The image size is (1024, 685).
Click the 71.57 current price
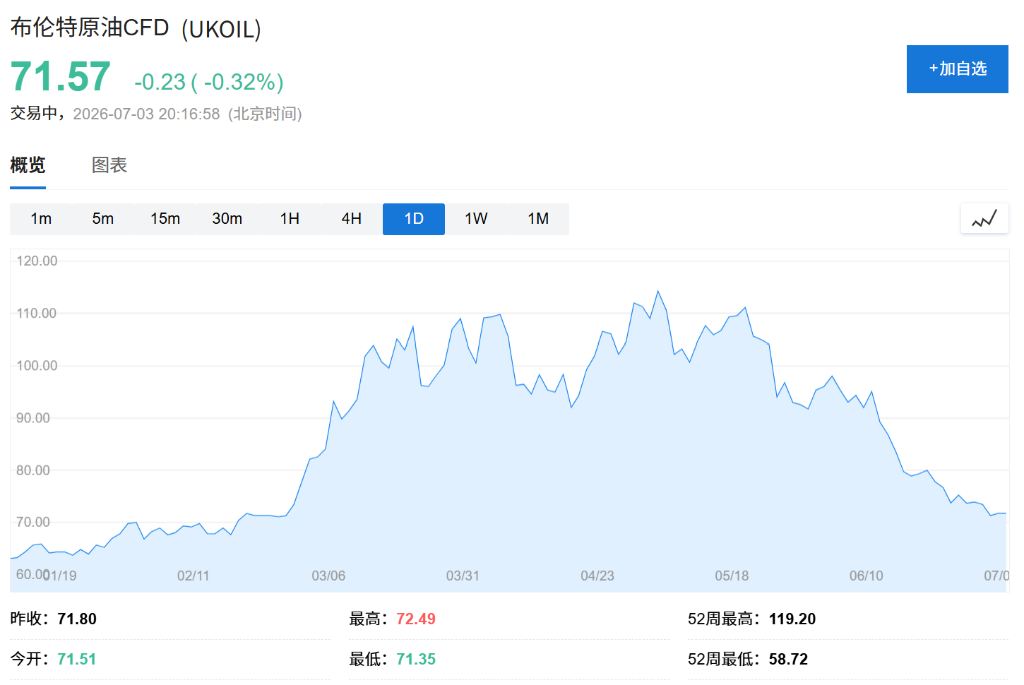click(x=60, y=76)
